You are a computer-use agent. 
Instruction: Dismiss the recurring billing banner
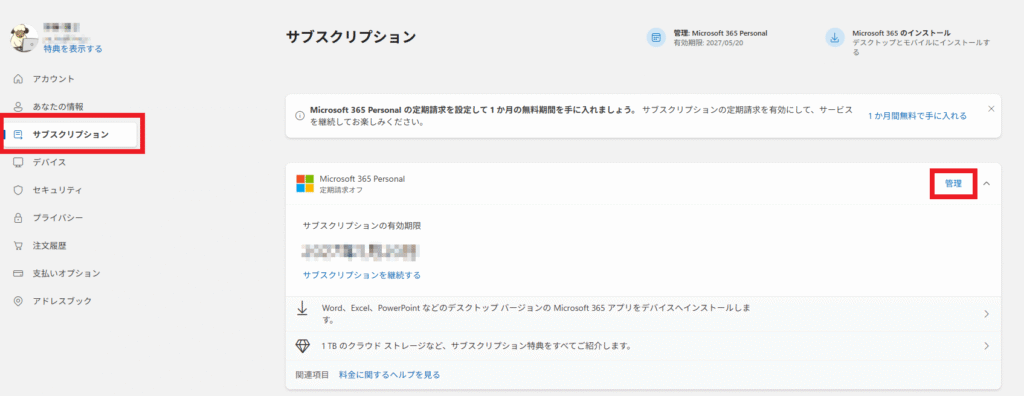click(x=991, y=108)
